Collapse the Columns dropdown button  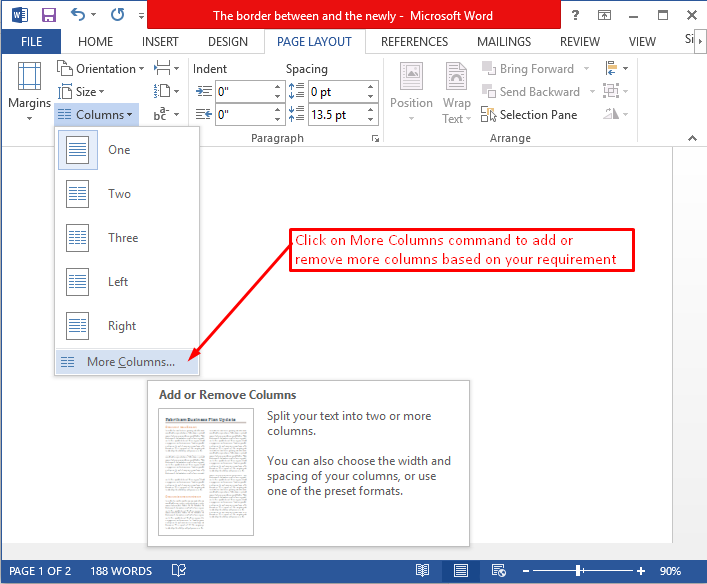(x=96, y=115)
